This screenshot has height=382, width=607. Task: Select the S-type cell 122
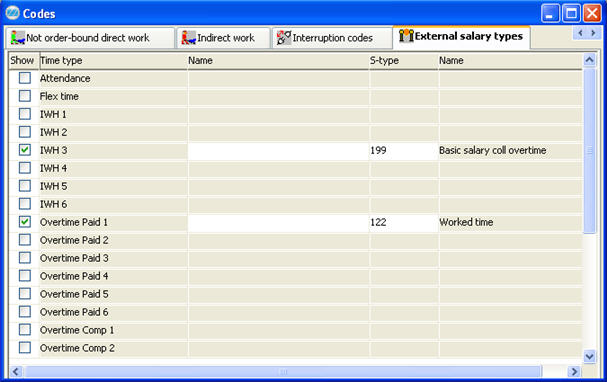pos(403,222)
